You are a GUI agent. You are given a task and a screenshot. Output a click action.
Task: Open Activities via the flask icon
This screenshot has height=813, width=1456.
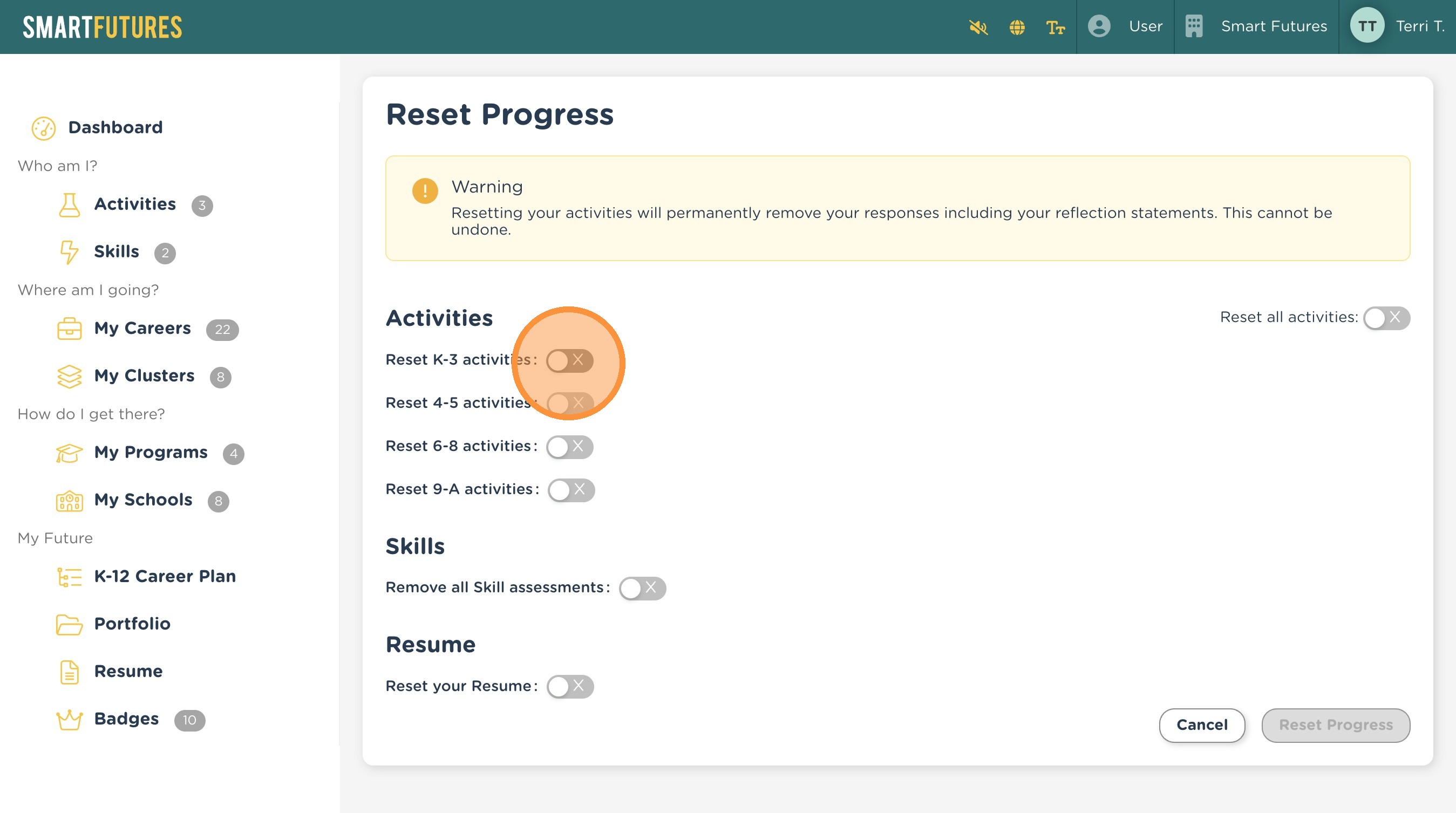point(70,204)
